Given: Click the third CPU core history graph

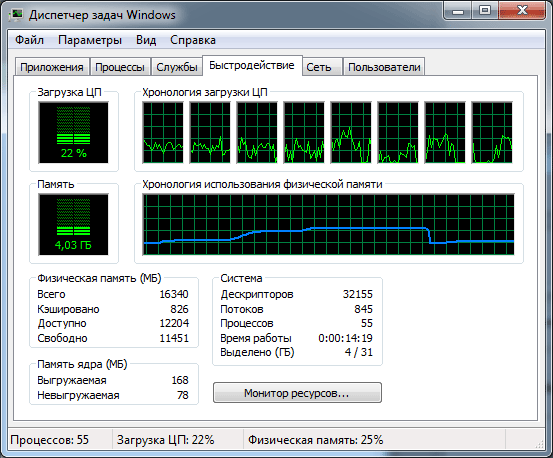Looking at the screenshot, I should click(257, 133).
